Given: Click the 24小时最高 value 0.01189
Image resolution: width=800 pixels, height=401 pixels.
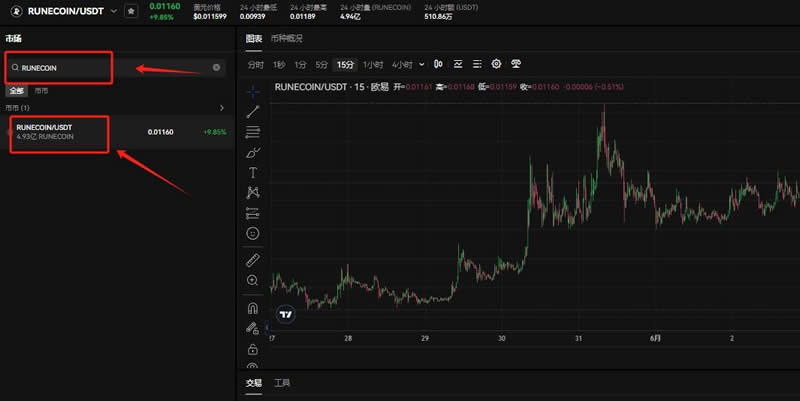Looking at the screenshot, I should coord(303,16).
